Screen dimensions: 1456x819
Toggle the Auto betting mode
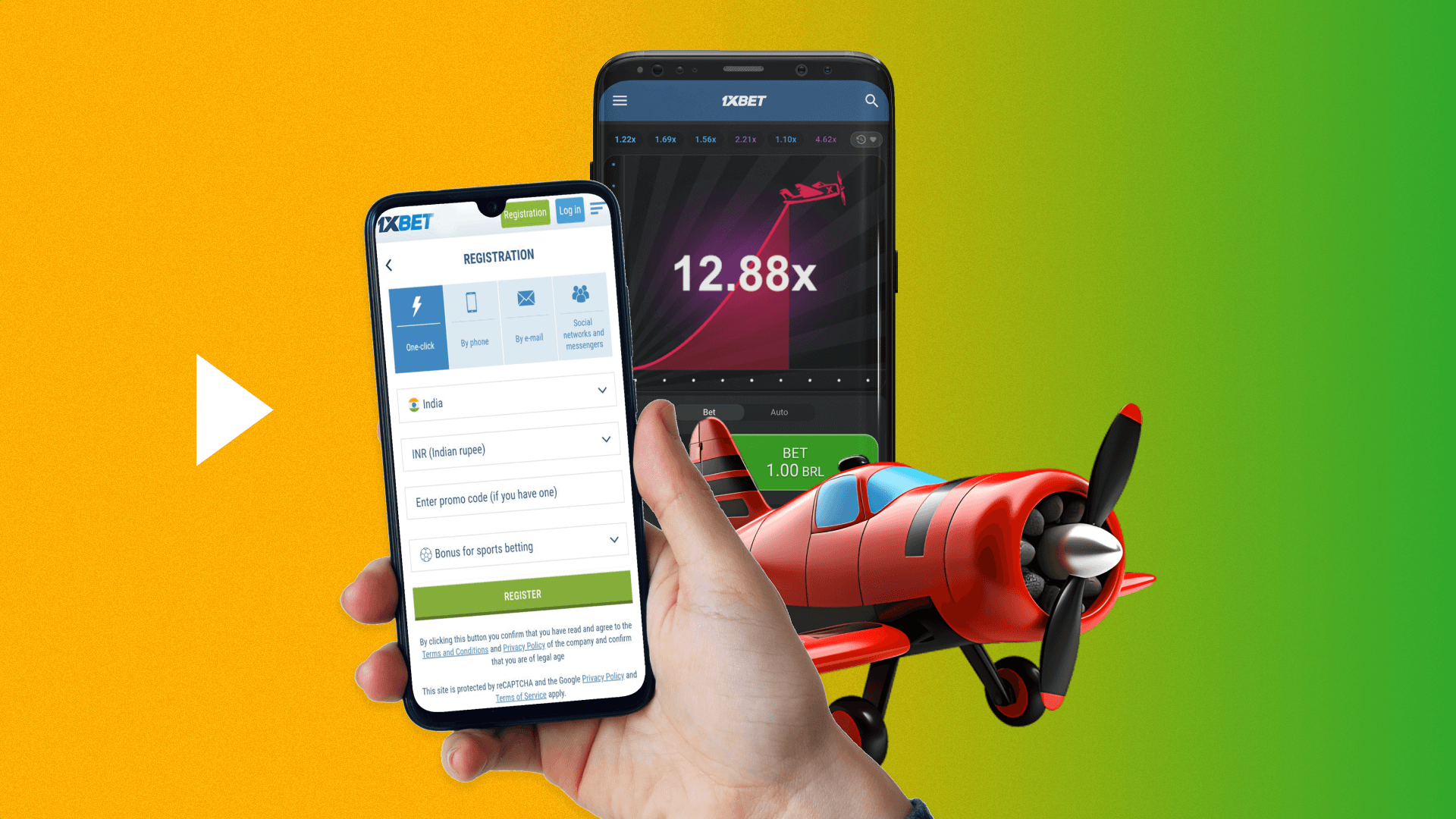(x=778, y=411)
